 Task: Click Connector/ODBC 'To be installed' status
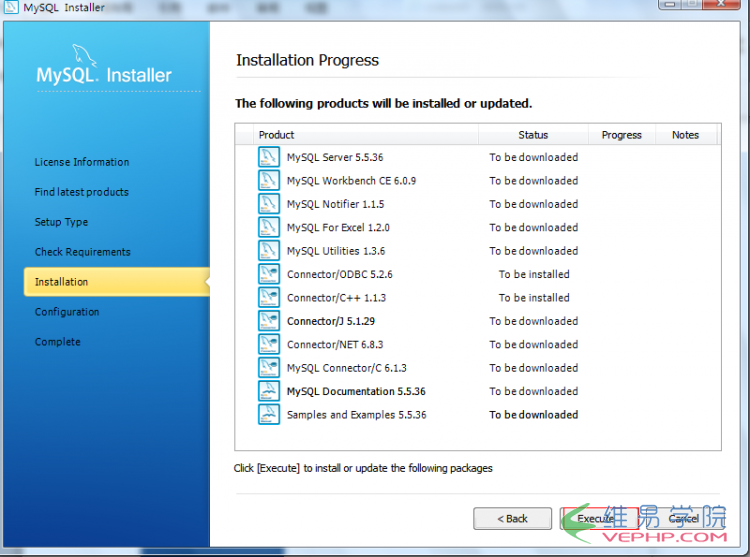[x=534, y=274]
